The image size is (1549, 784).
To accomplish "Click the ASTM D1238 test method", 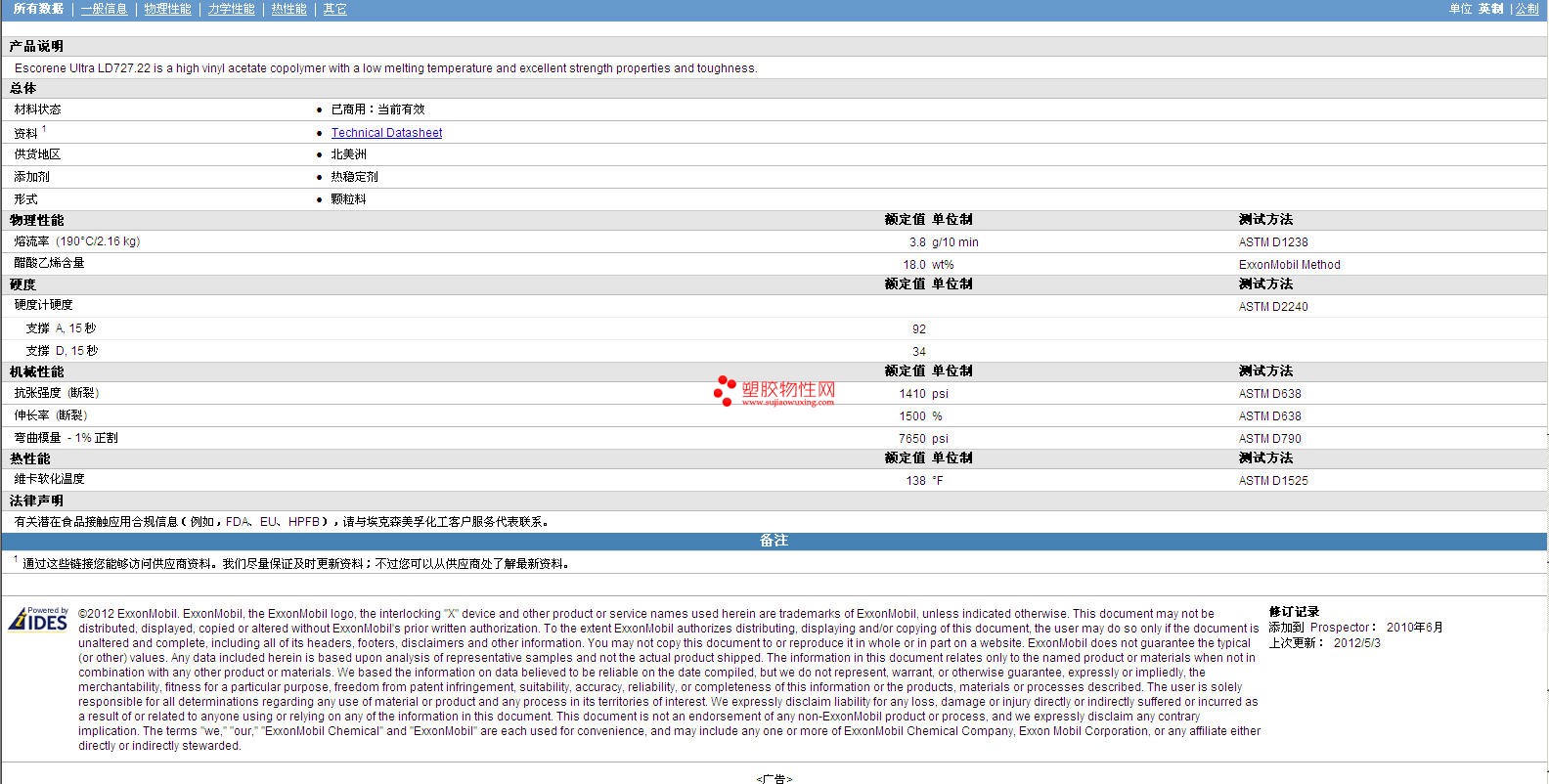I will pos(1273,242).
